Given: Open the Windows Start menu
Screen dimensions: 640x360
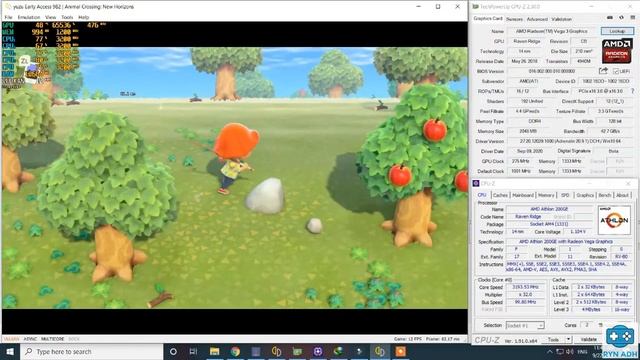Looking at the screenshot, I should pyautogui.click(x=10, y=351).
